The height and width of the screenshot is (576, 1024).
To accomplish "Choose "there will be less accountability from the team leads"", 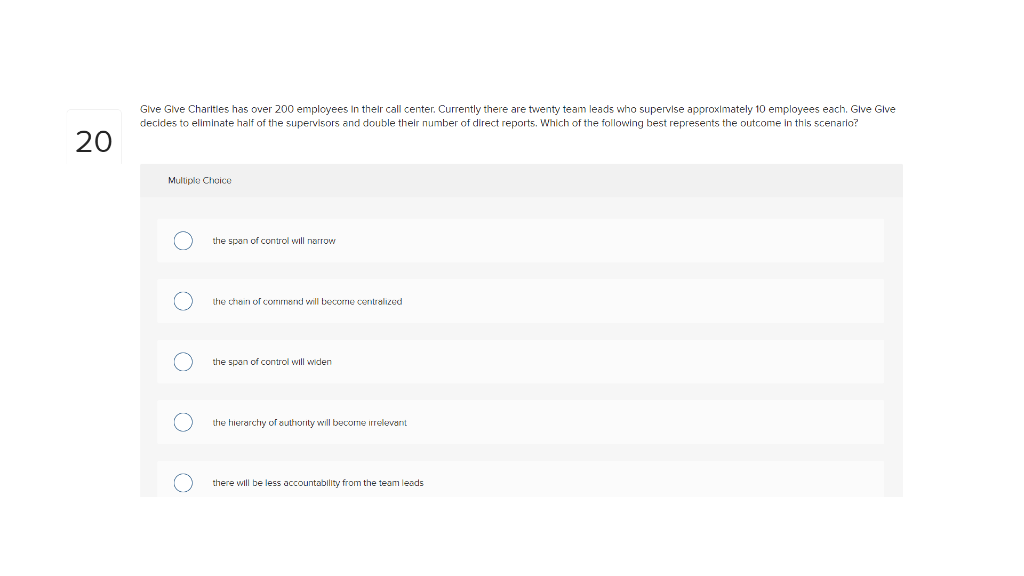I will coord(318,482).
